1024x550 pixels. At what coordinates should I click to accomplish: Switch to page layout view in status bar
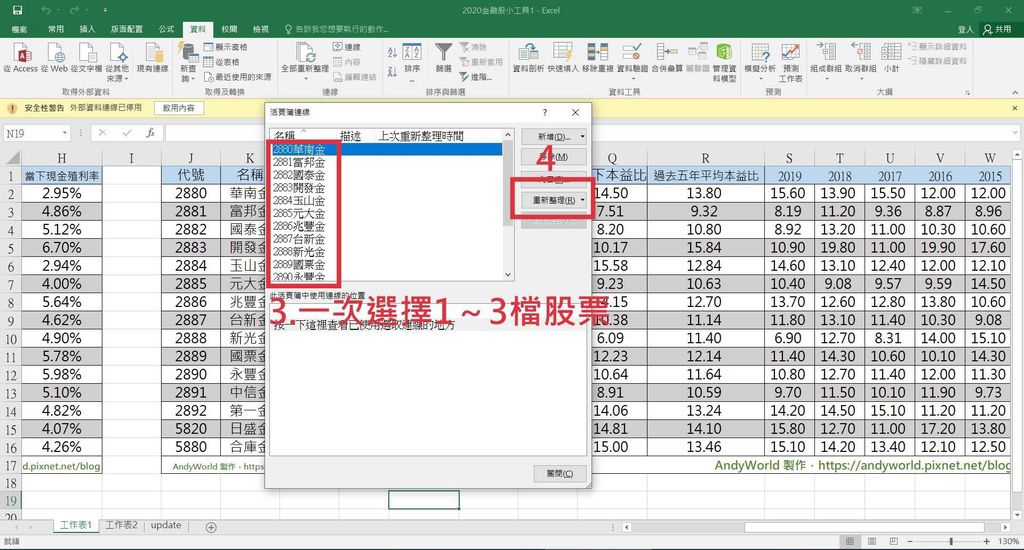(x=872, y=542)
